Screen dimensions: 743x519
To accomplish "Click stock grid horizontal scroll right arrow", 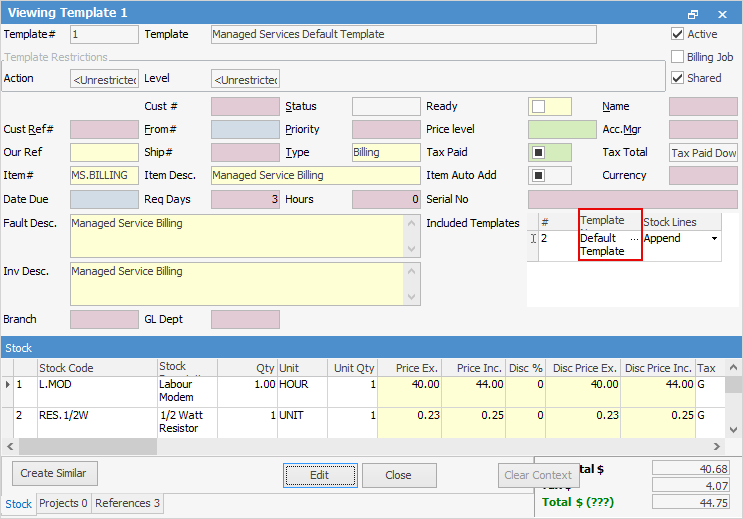I will tap(716, 446).
